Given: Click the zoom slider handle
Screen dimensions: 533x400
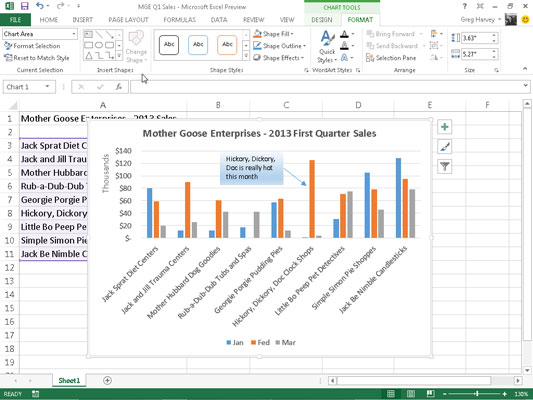Looking at the screenshot, I should point(477,394).
